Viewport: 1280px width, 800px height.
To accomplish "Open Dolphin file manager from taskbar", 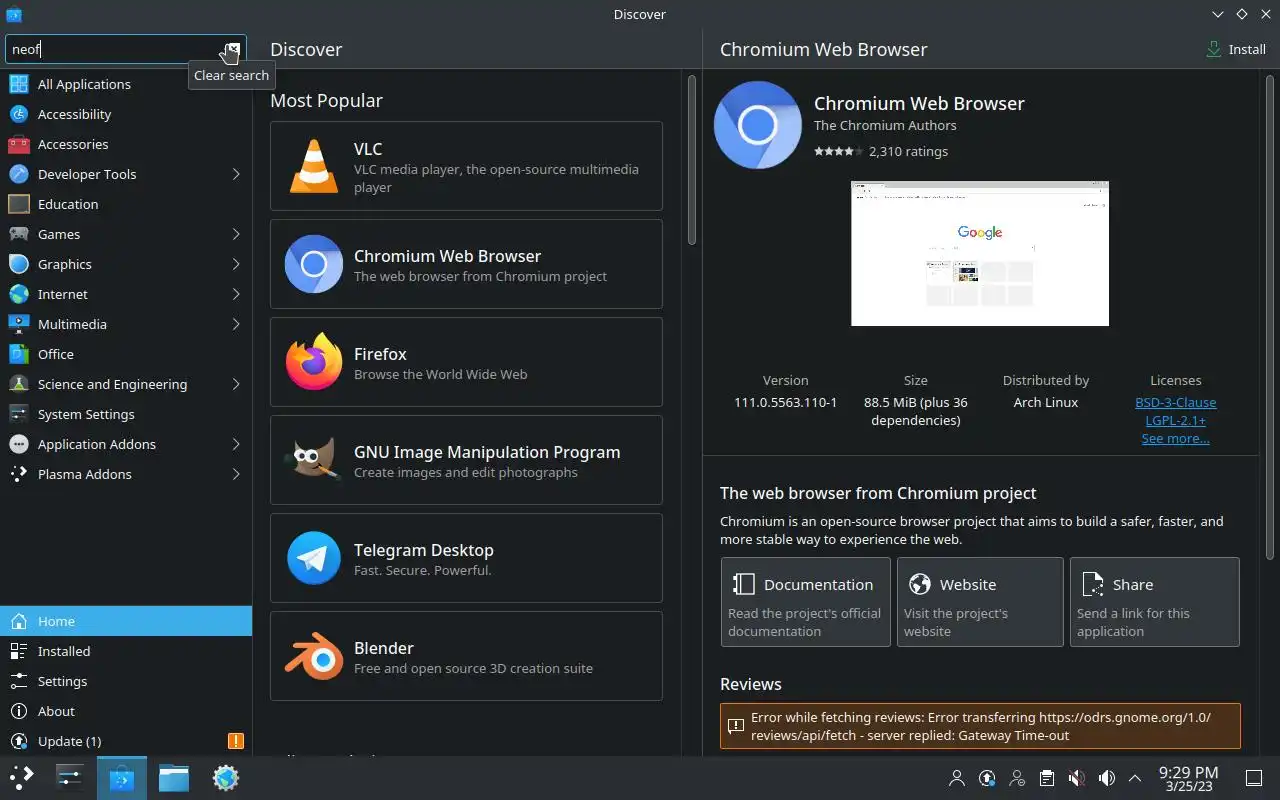I will tap(174, 777).
